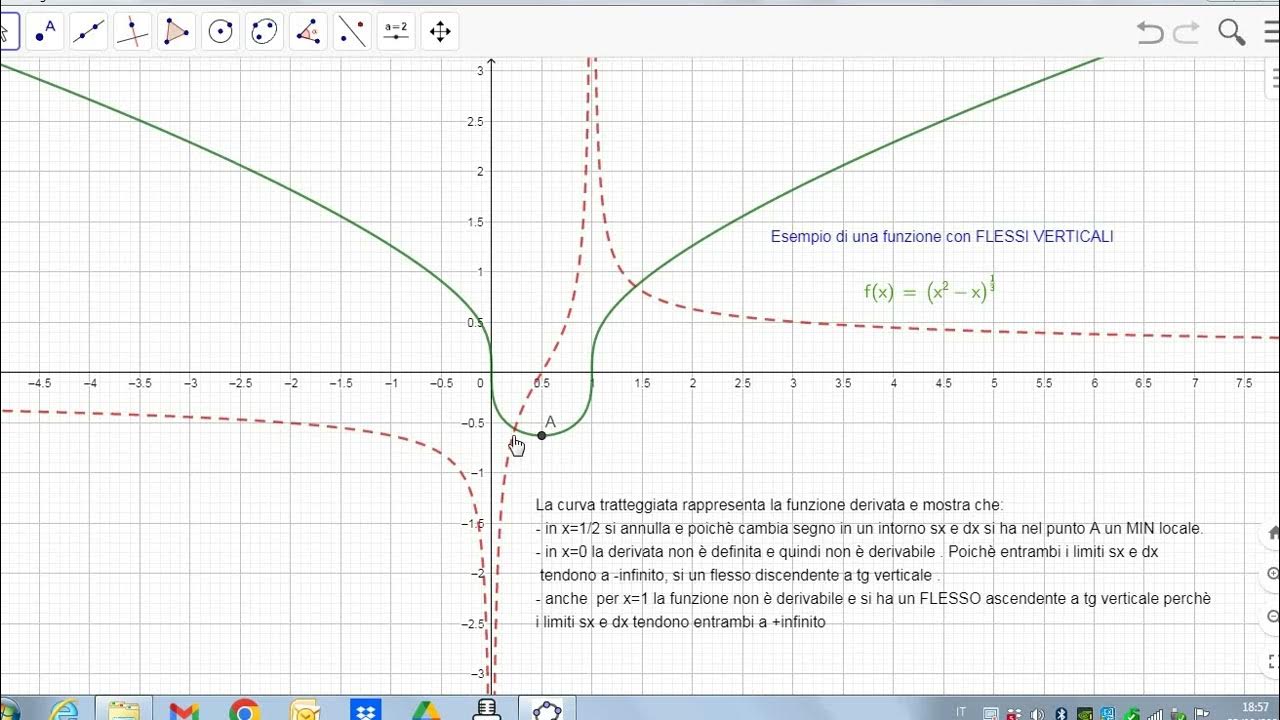
Task: Open the search magnifier
Action: (1231, 33)
